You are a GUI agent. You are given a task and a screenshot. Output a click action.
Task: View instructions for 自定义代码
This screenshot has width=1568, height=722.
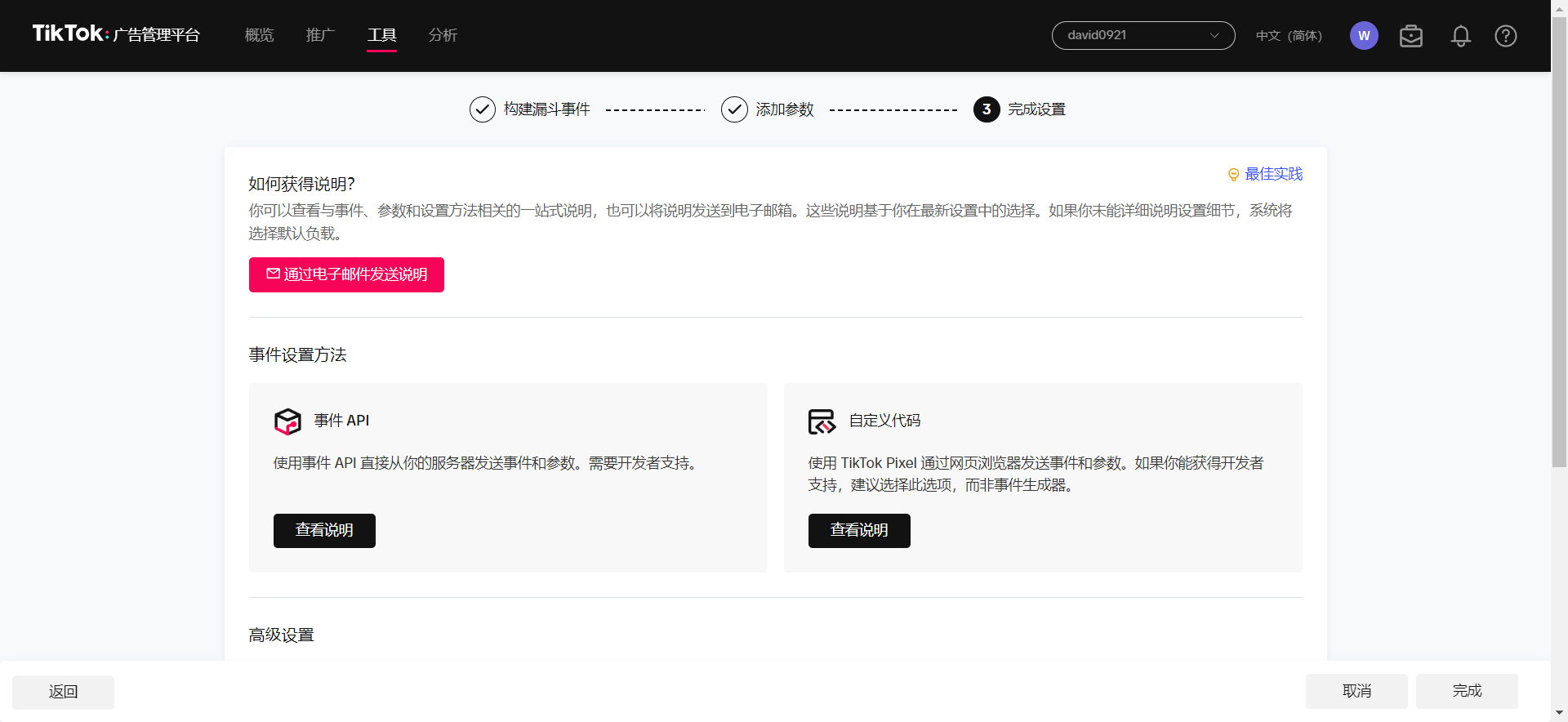point(859,531)
